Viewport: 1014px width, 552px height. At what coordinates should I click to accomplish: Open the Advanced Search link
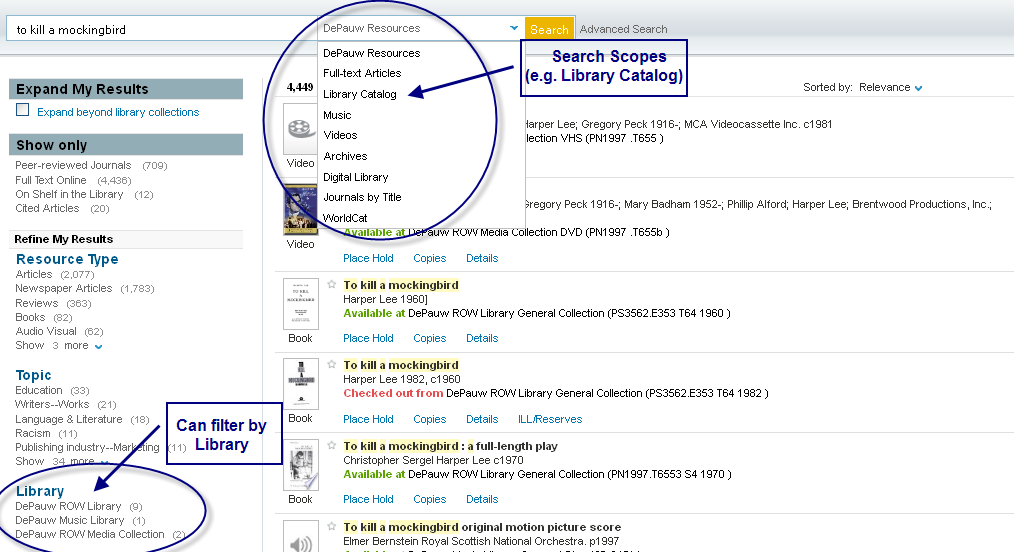pos(623,29)
